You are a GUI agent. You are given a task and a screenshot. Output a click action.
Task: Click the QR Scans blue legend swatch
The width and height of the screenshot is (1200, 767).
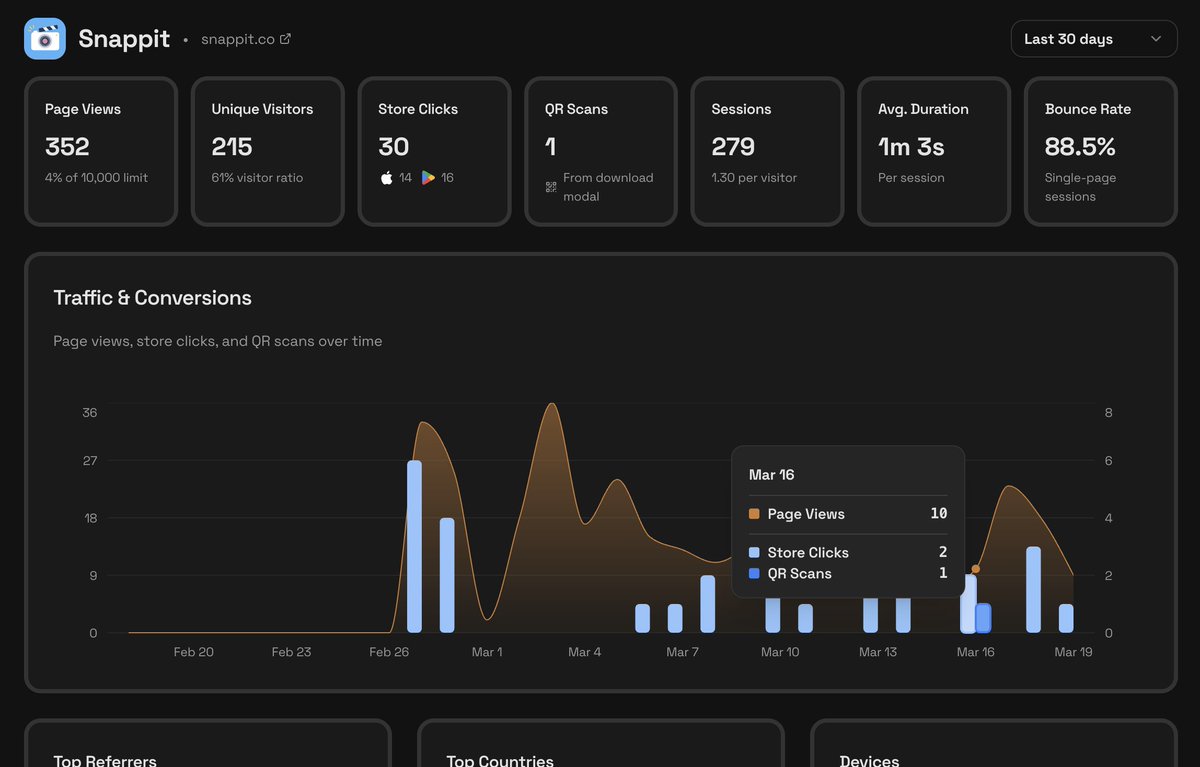[754, 573]
